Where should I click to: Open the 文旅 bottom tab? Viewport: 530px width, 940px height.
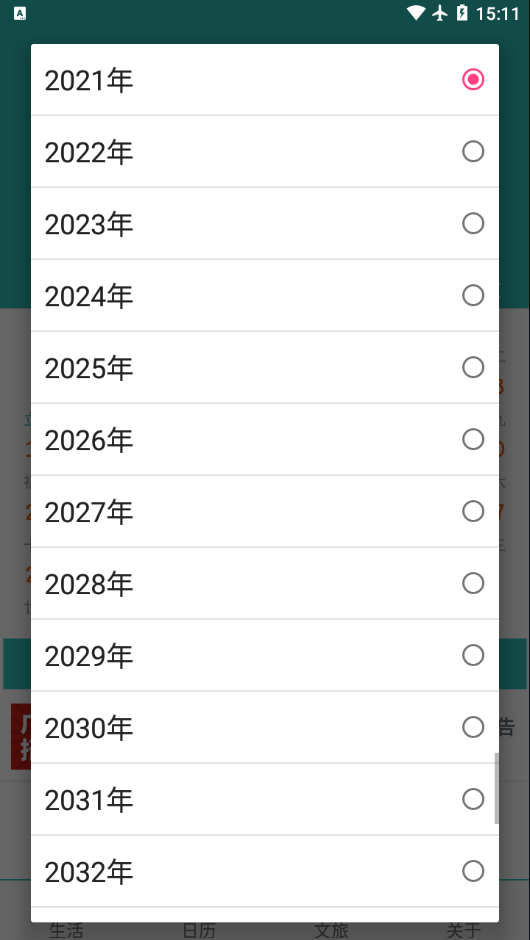[x=331, y=930]
